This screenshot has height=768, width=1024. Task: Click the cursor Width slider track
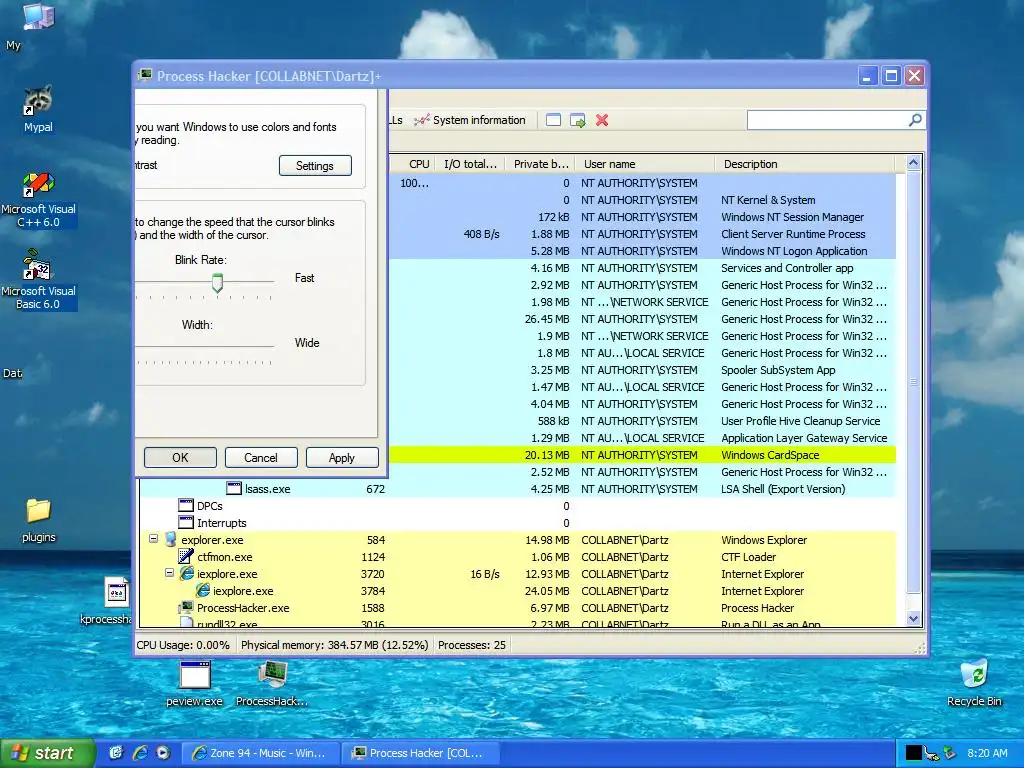204,346
